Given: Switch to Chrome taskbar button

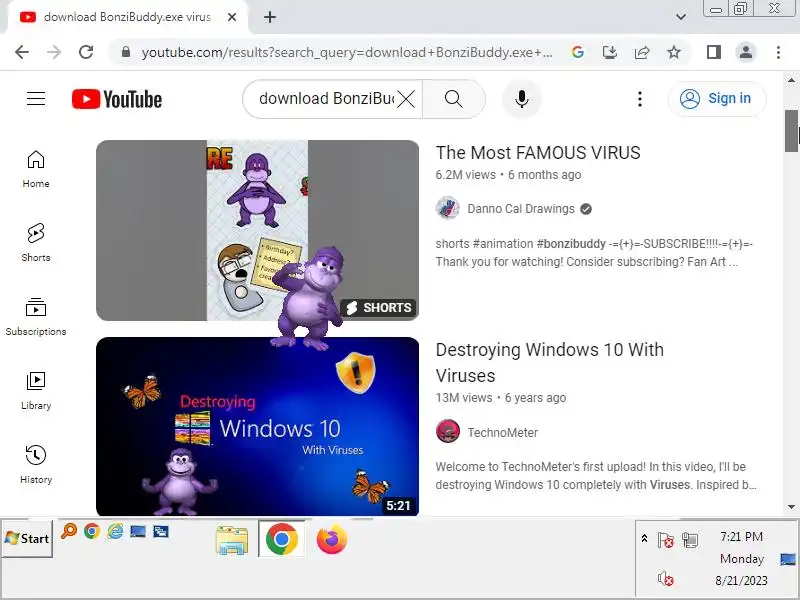Looking at the screenshot, I should click(282, 539).
